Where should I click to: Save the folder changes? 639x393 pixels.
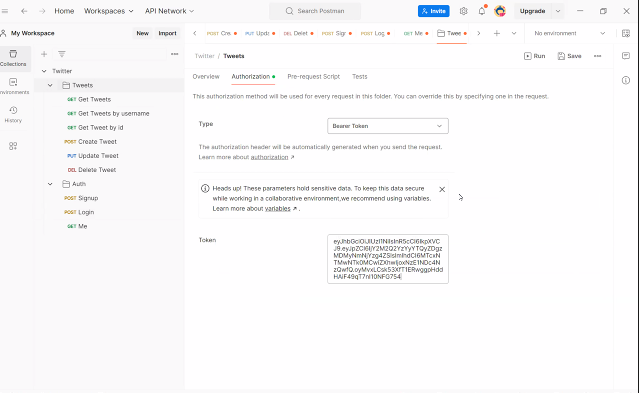[x=569, y=56]
